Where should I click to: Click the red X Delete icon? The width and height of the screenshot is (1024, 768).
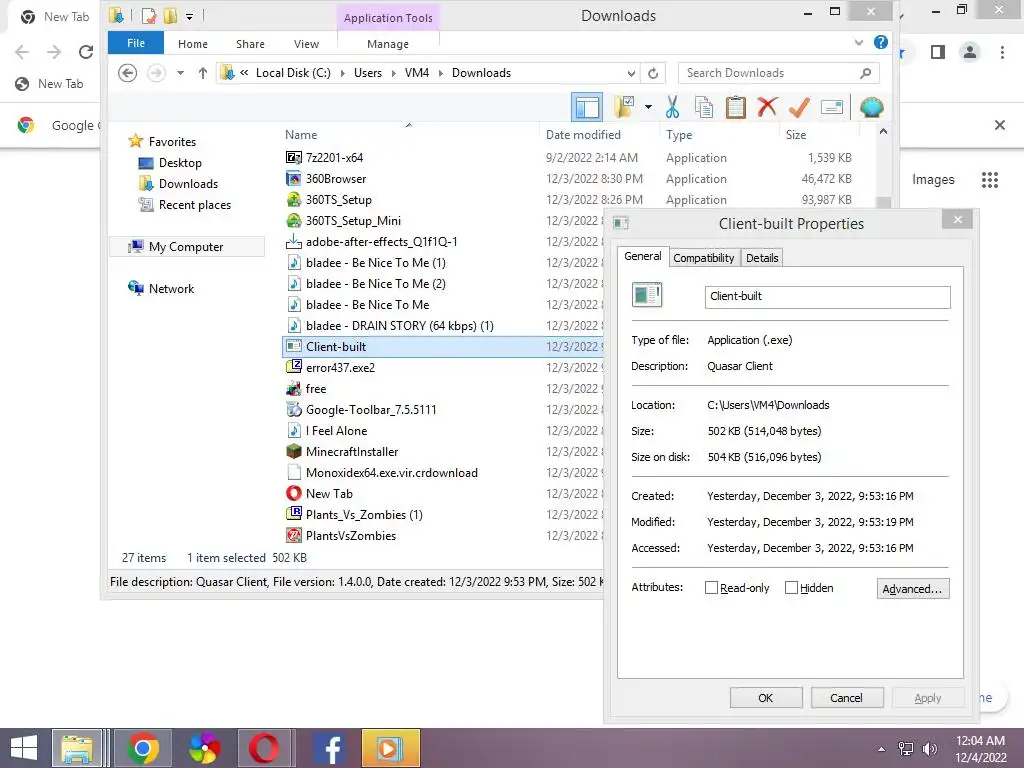pos(767,107)
